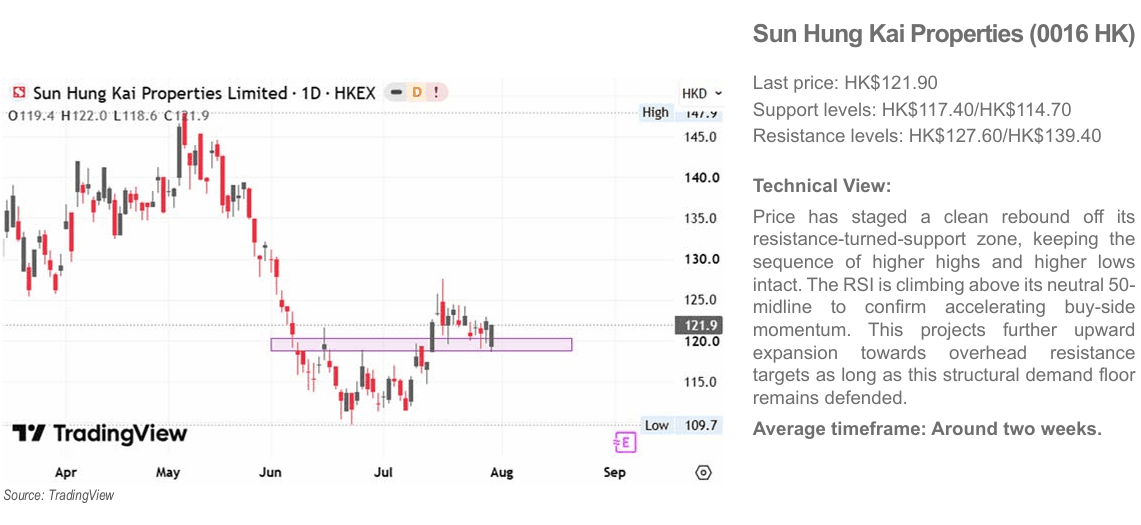Select the Low 109.7 price label
Viewport: 1141px width, 525px height.
(682, 425)
